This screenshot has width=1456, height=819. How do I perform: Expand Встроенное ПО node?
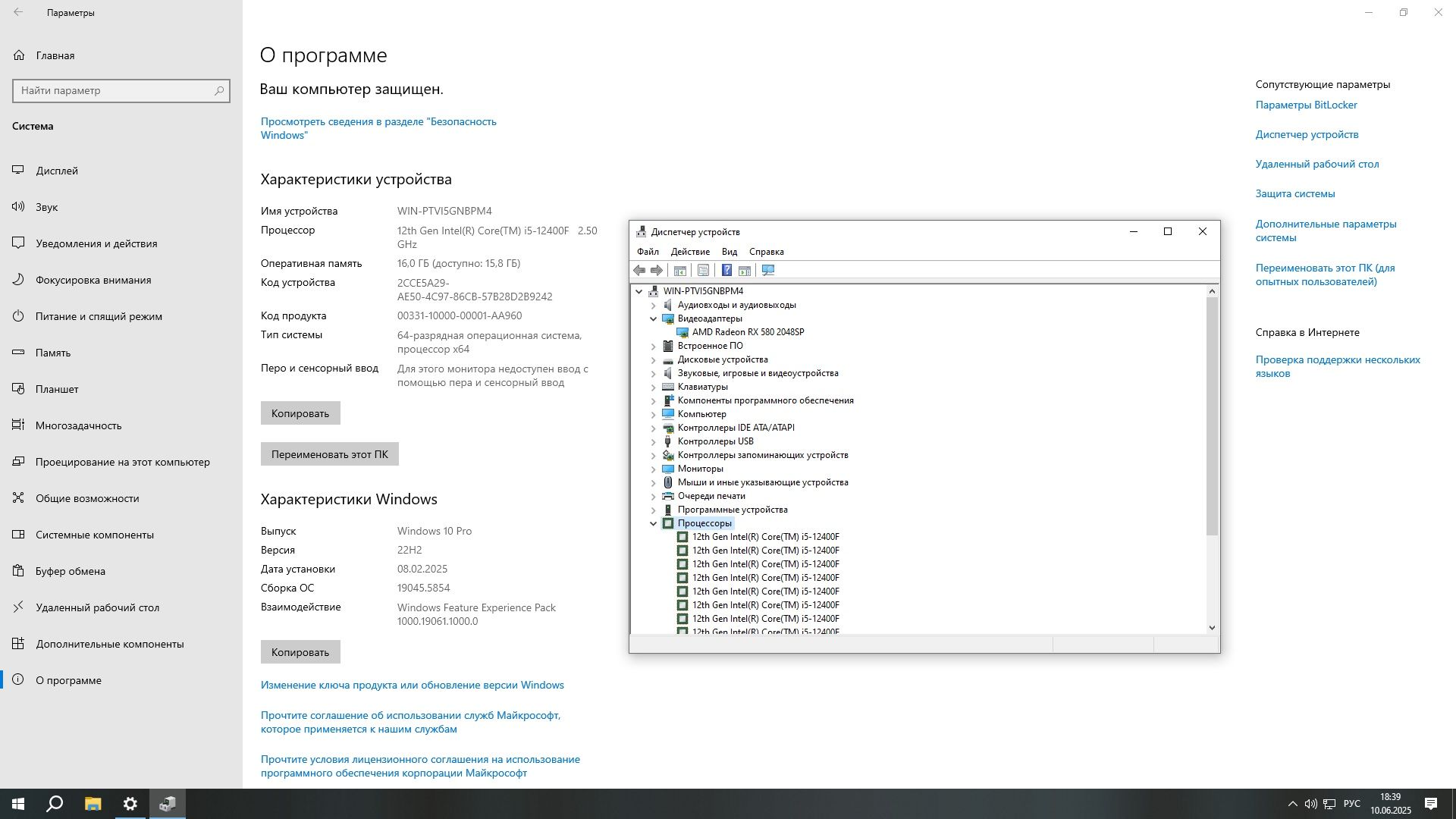click(653, 346)
